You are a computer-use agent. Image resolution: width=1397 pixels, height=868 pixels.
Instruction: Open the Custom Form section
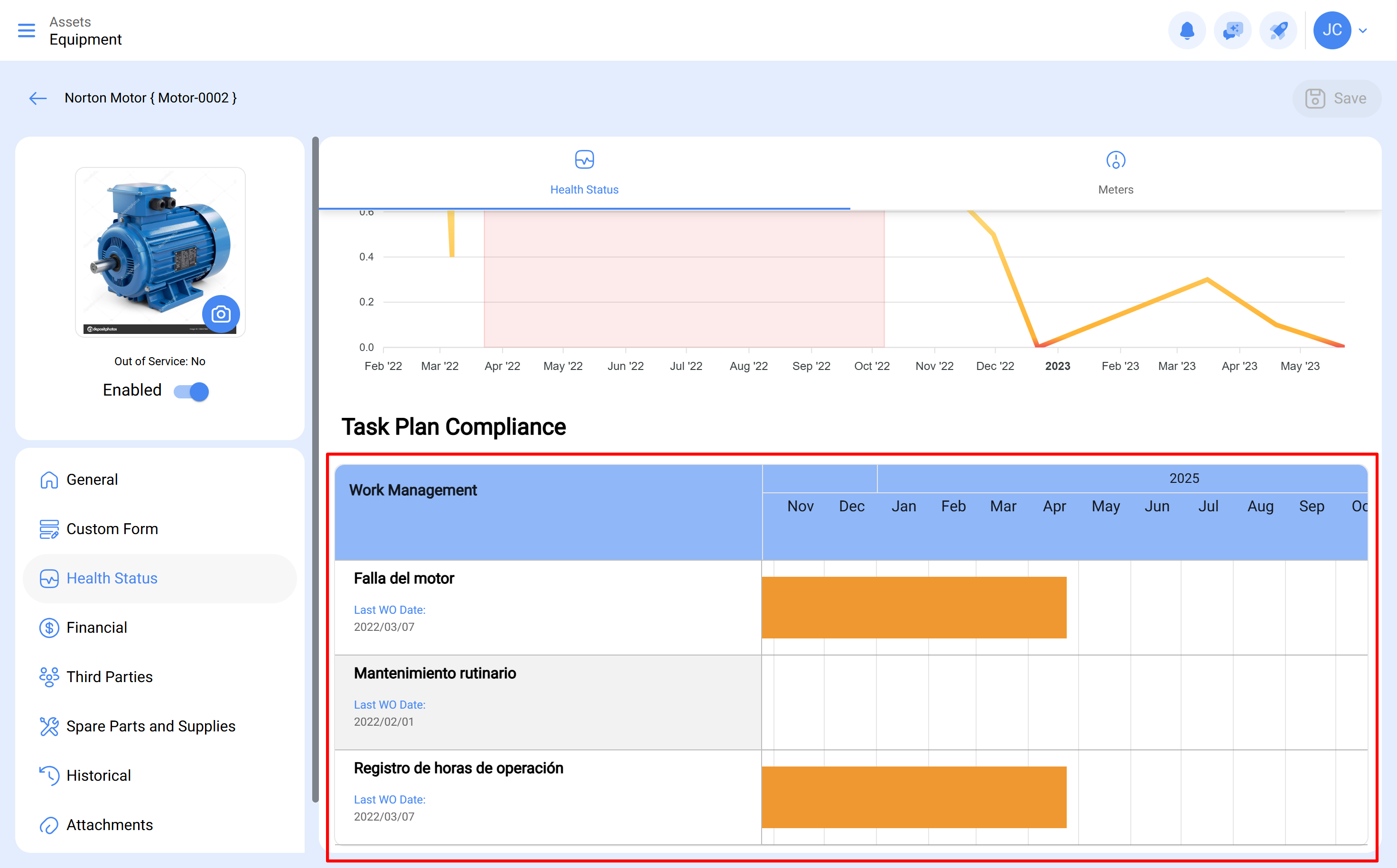click(112, 529)
